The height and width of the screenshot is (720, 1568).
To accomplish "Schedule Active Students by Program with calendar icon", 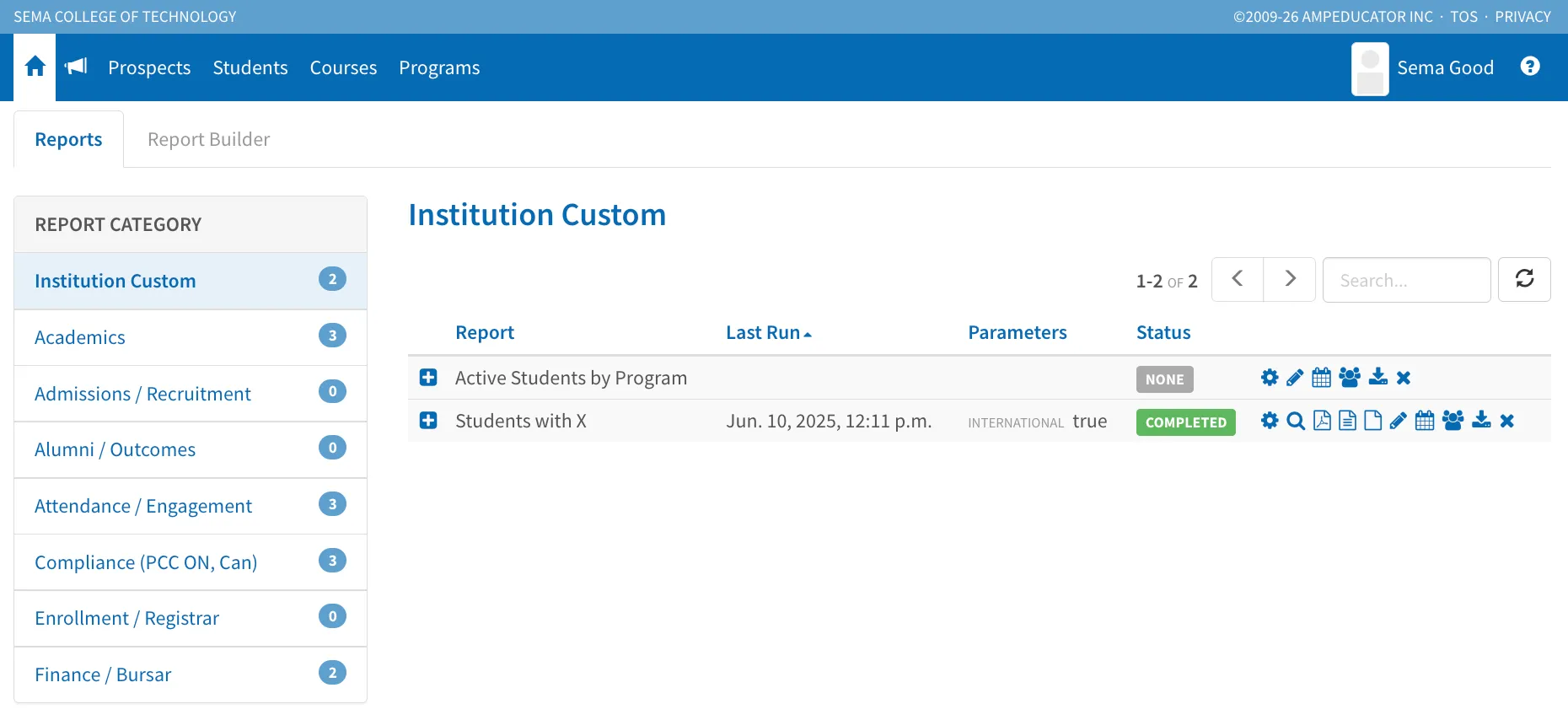I will (1322, 377).
